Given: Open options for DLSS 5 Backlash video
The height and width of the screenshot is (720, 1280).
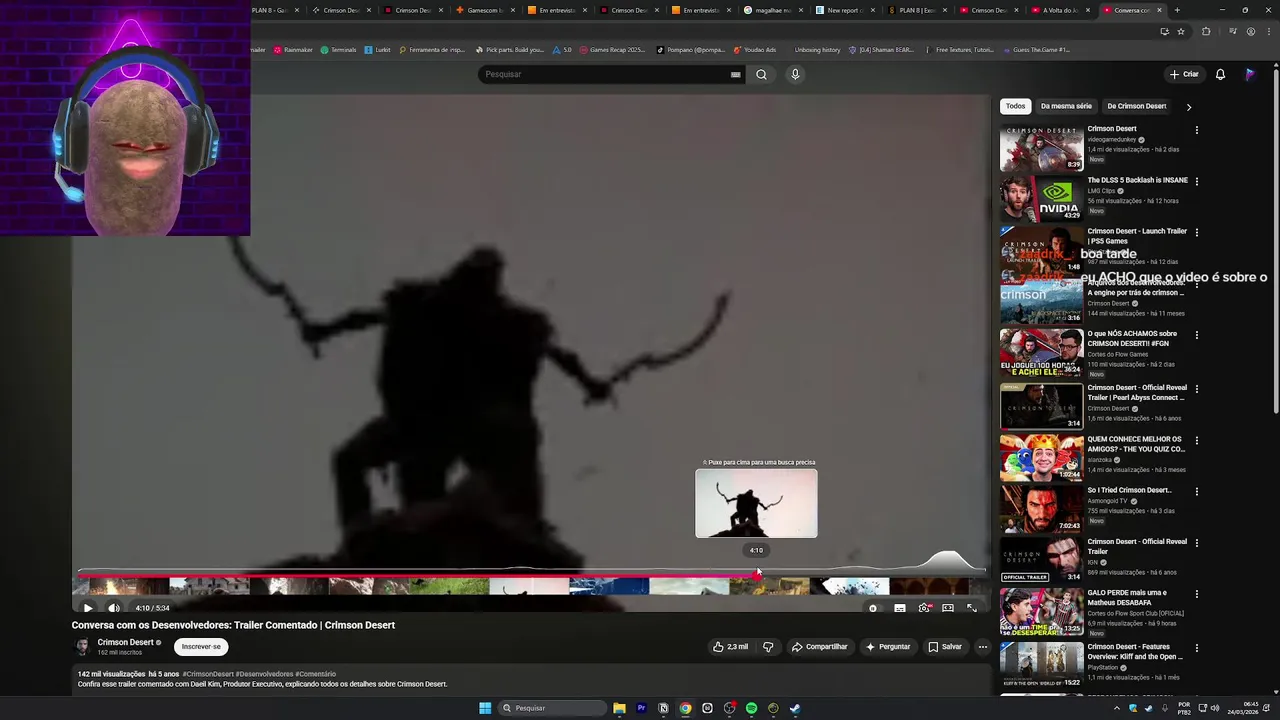Looking at the screenshot, I should point(1196,181).
